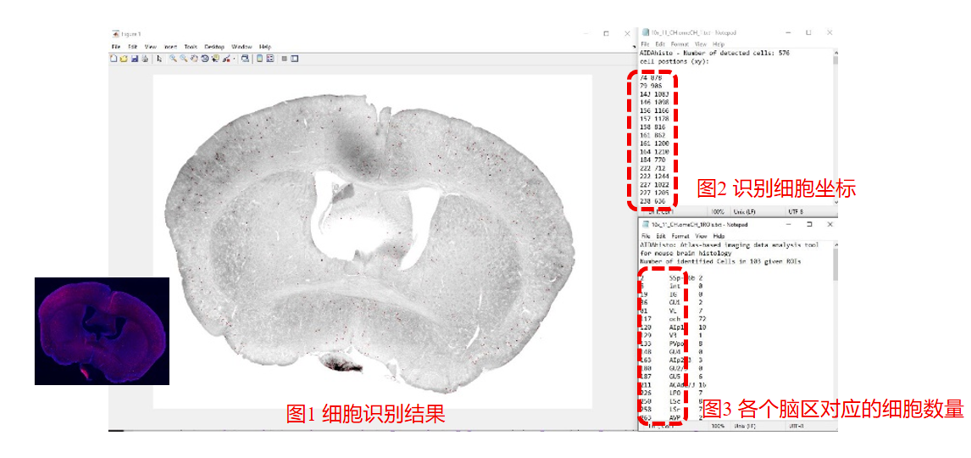The height and width of the screenshot is (458, 971).
Task: Select the Edit Plot arrow tool
Action: [159, 59]
